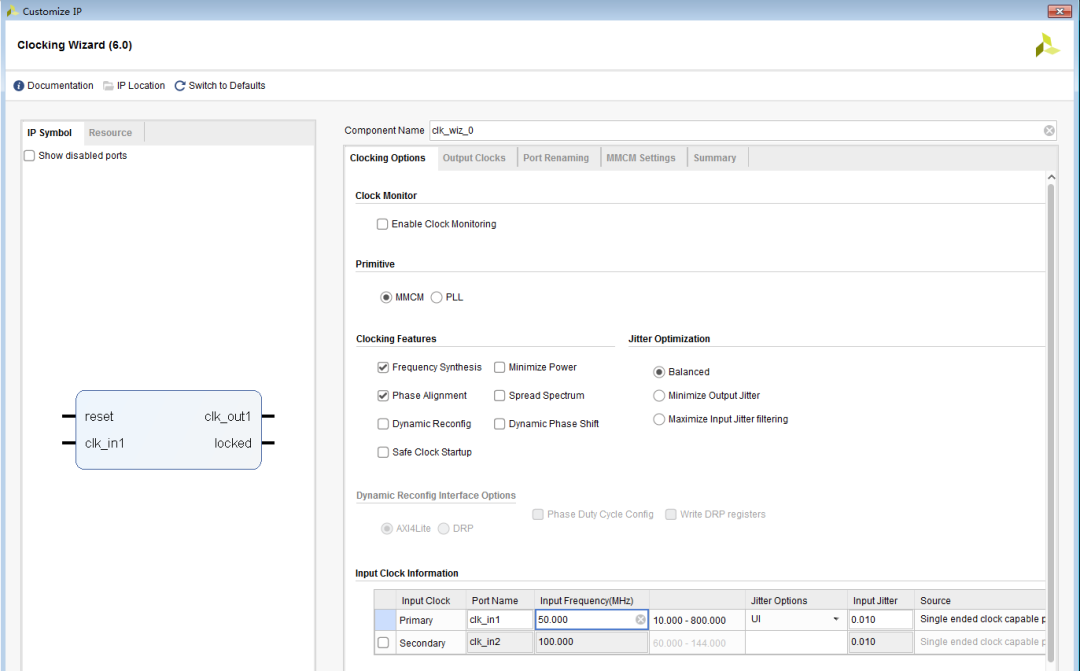Enable Clock Monitoring checkbox
This screenshot has height=671, width=1080.
382,224
